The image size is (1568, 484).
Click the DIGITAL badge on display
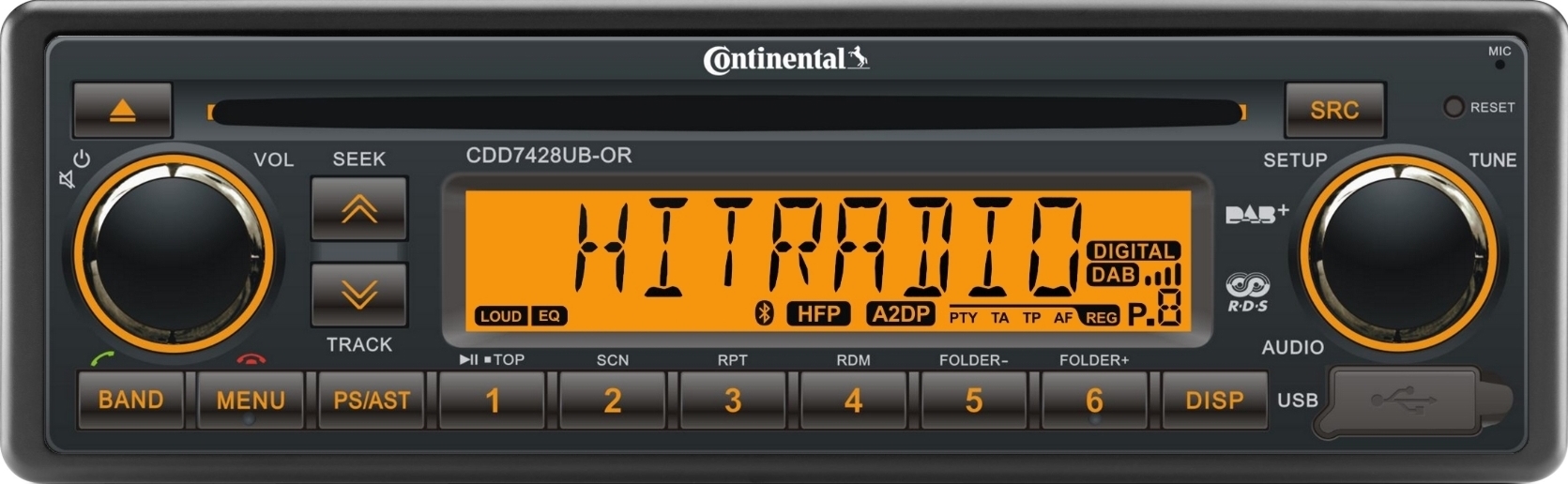(1134, 251)
